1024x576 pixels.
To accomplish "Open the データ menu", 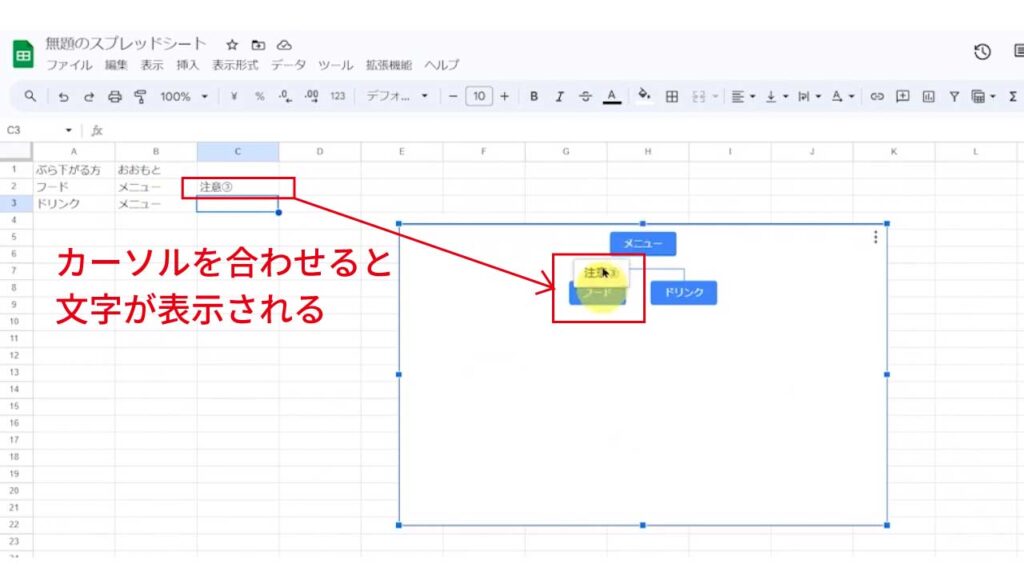I will click(x=288, y=65).
